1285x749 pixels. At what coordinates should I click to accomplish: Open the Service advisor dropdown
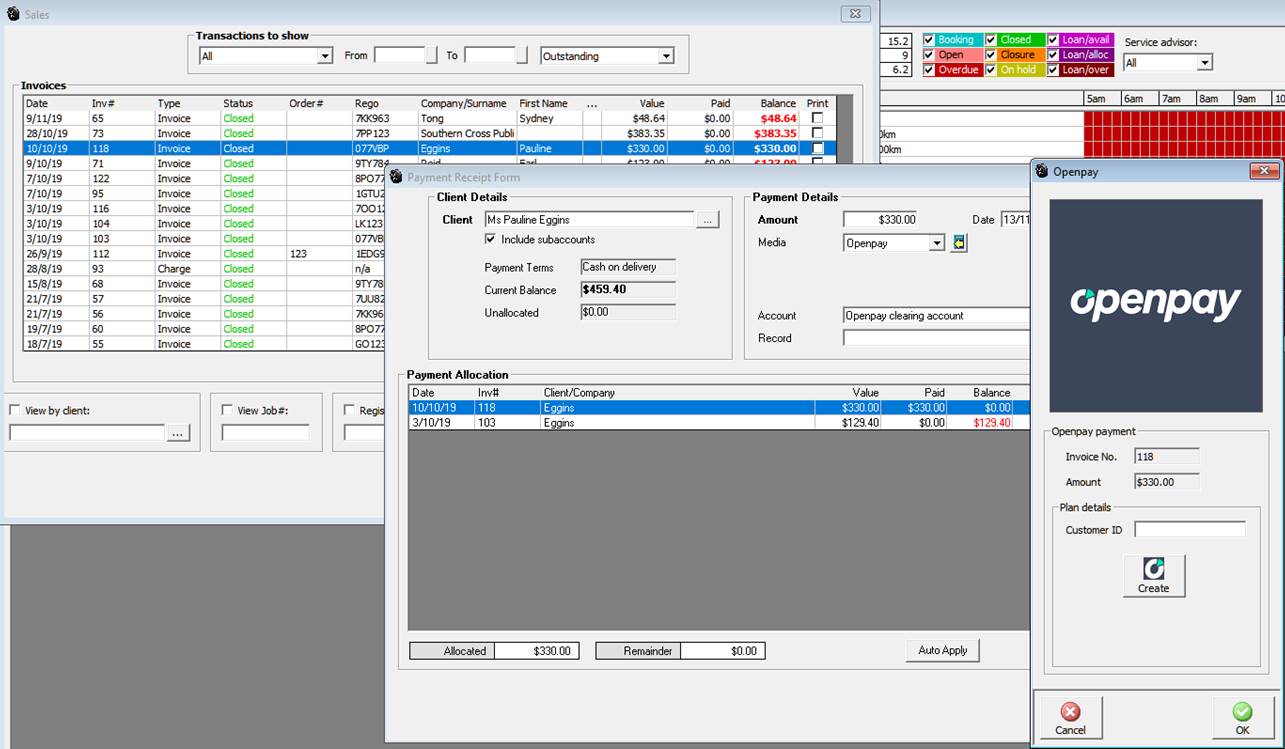pyautogui.click(x=1205, y=63)
